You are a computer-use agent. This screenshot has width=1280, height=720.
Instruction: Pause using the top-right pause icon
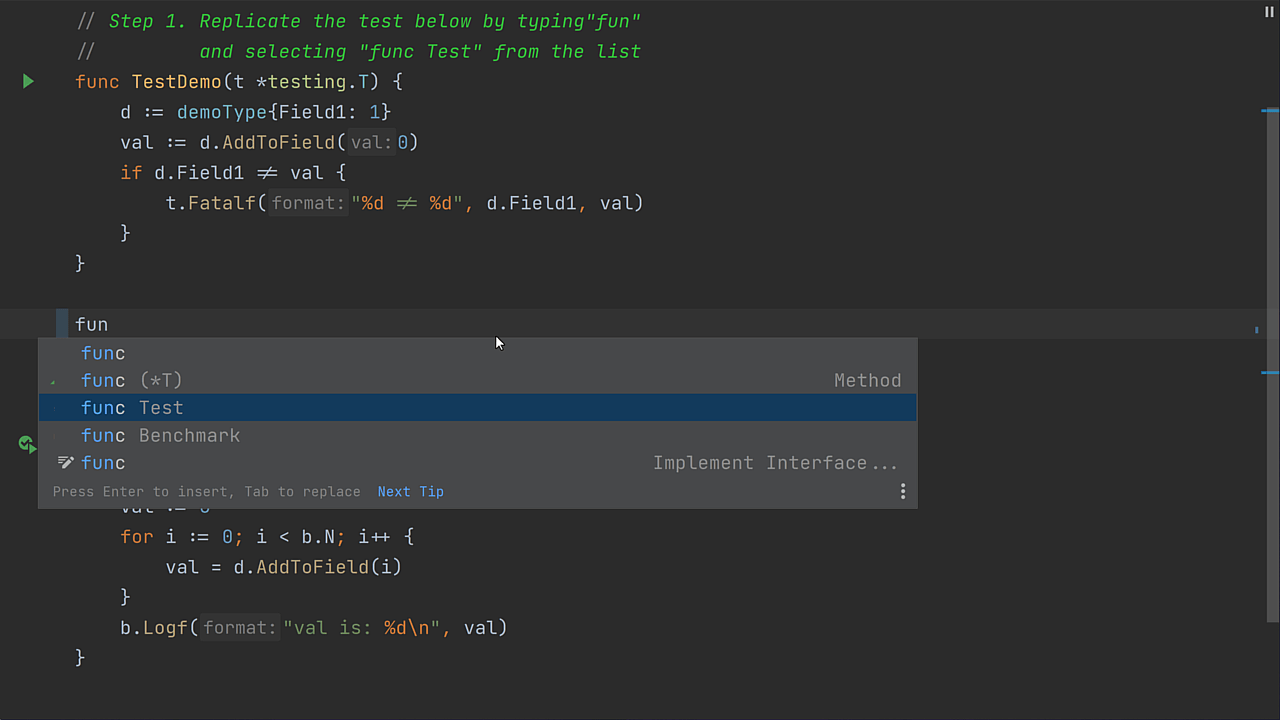1270,12
